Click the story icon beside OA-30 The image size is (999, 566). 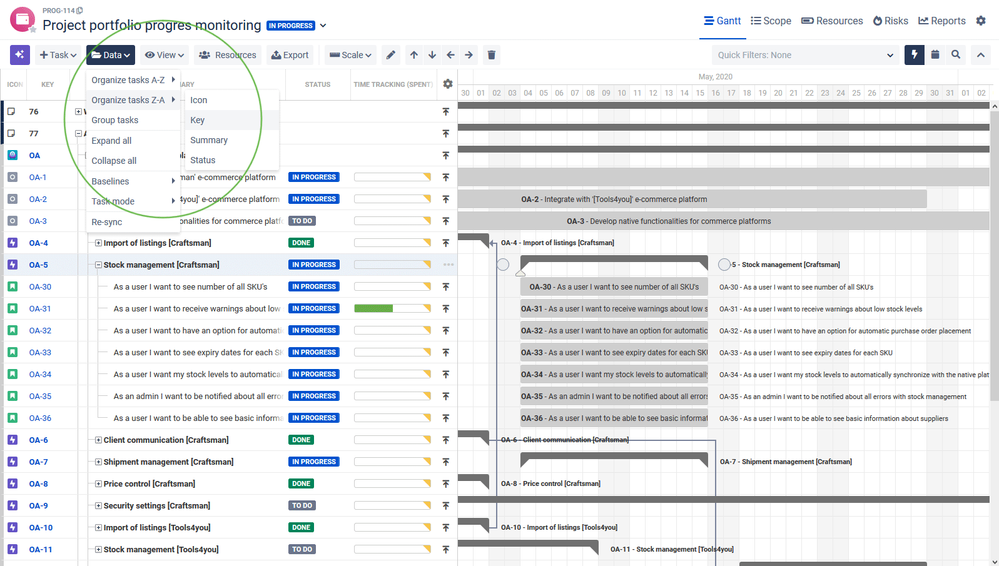12,287
